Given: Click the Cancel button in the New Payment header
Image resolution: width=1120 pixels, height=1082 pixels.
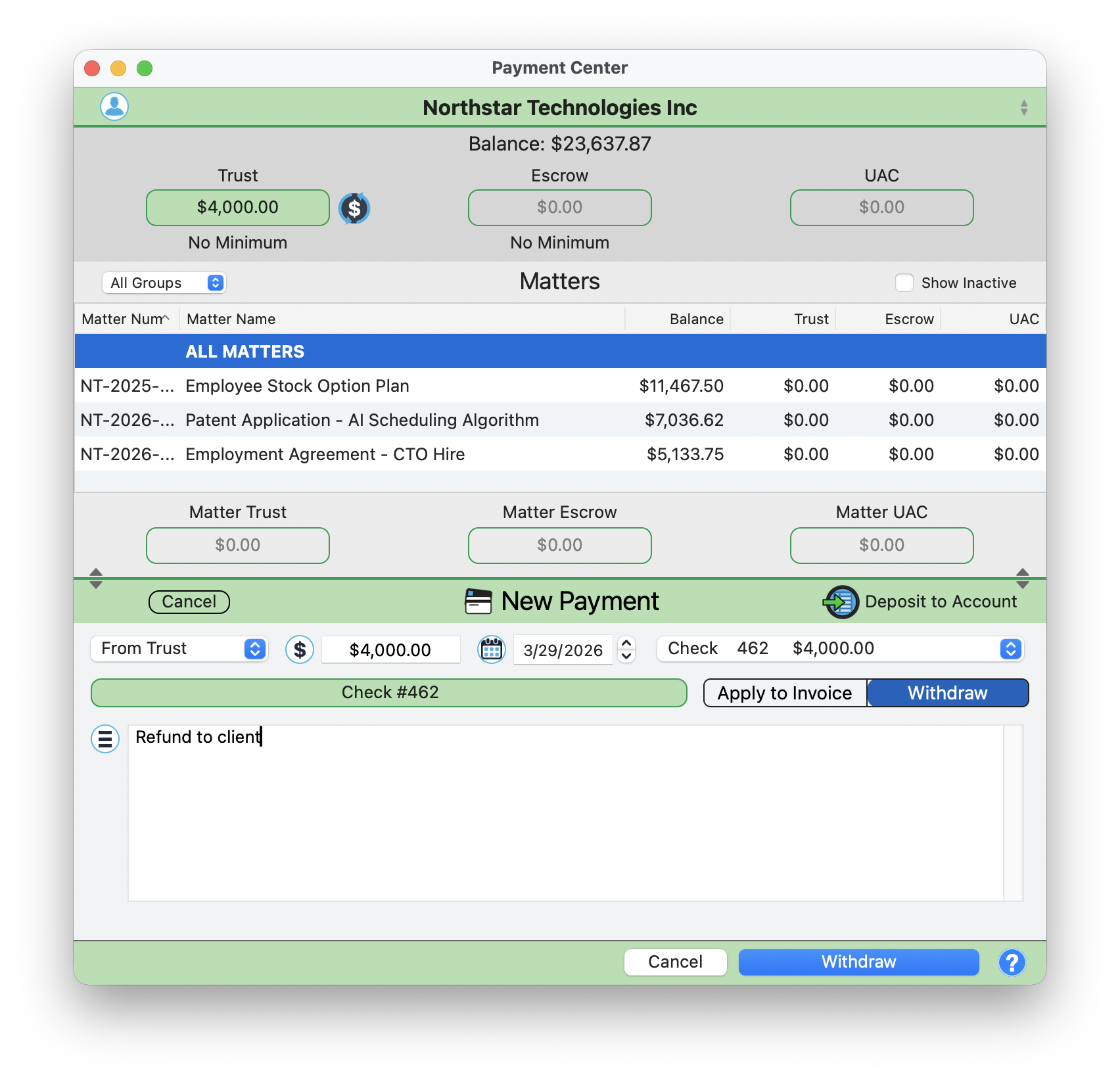Looking at the screenshot, I should tap(189, 601).
